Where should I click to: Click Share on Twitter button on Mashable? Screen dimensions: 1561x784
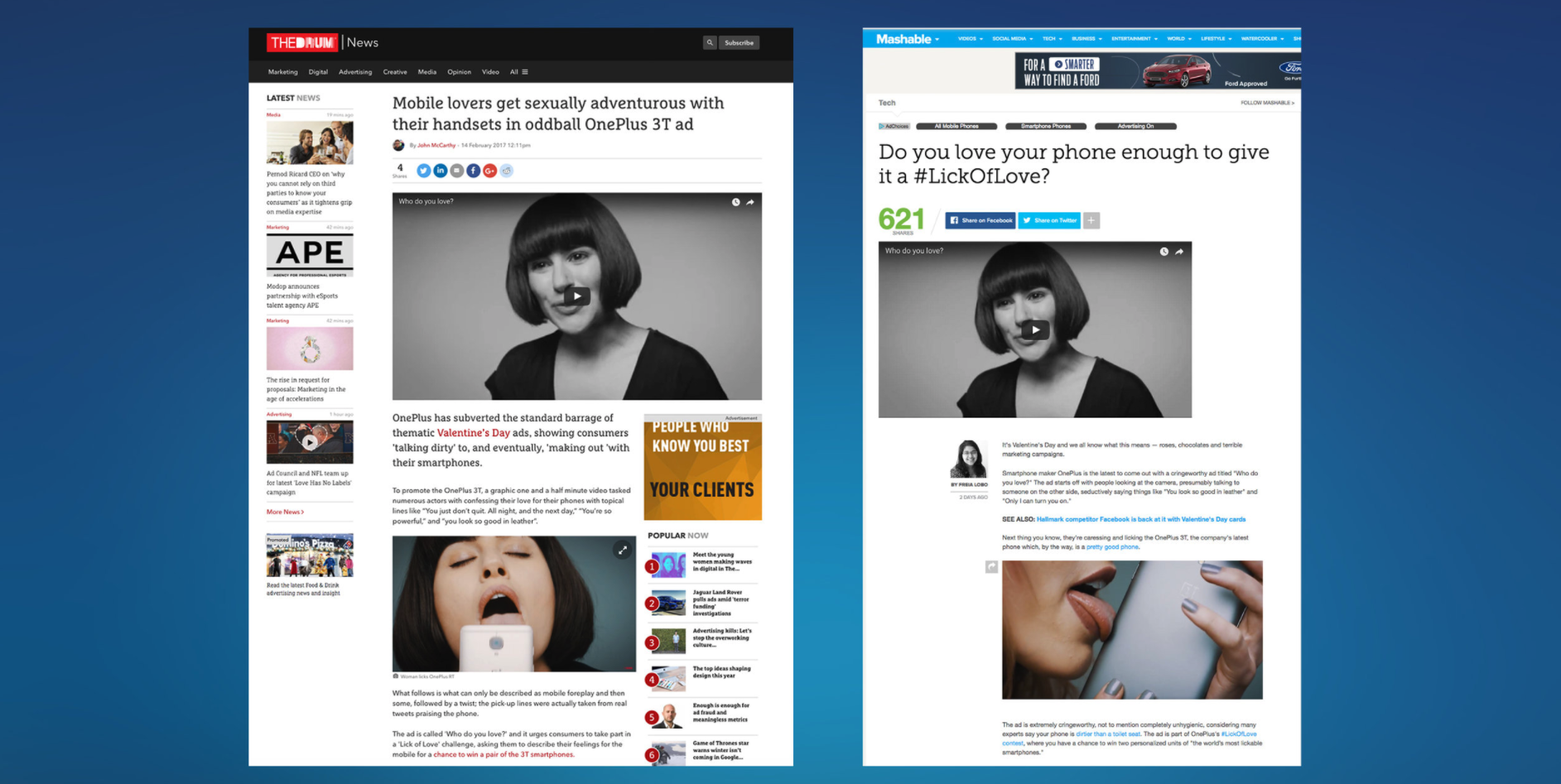coord(1049,220)
